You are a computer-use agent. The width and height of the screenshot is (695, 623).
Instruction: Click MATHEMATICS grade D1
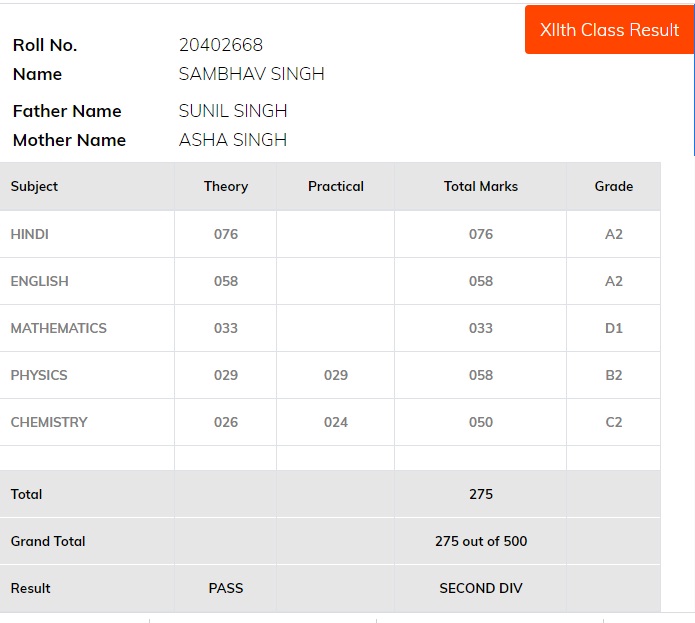pos(614,328)
